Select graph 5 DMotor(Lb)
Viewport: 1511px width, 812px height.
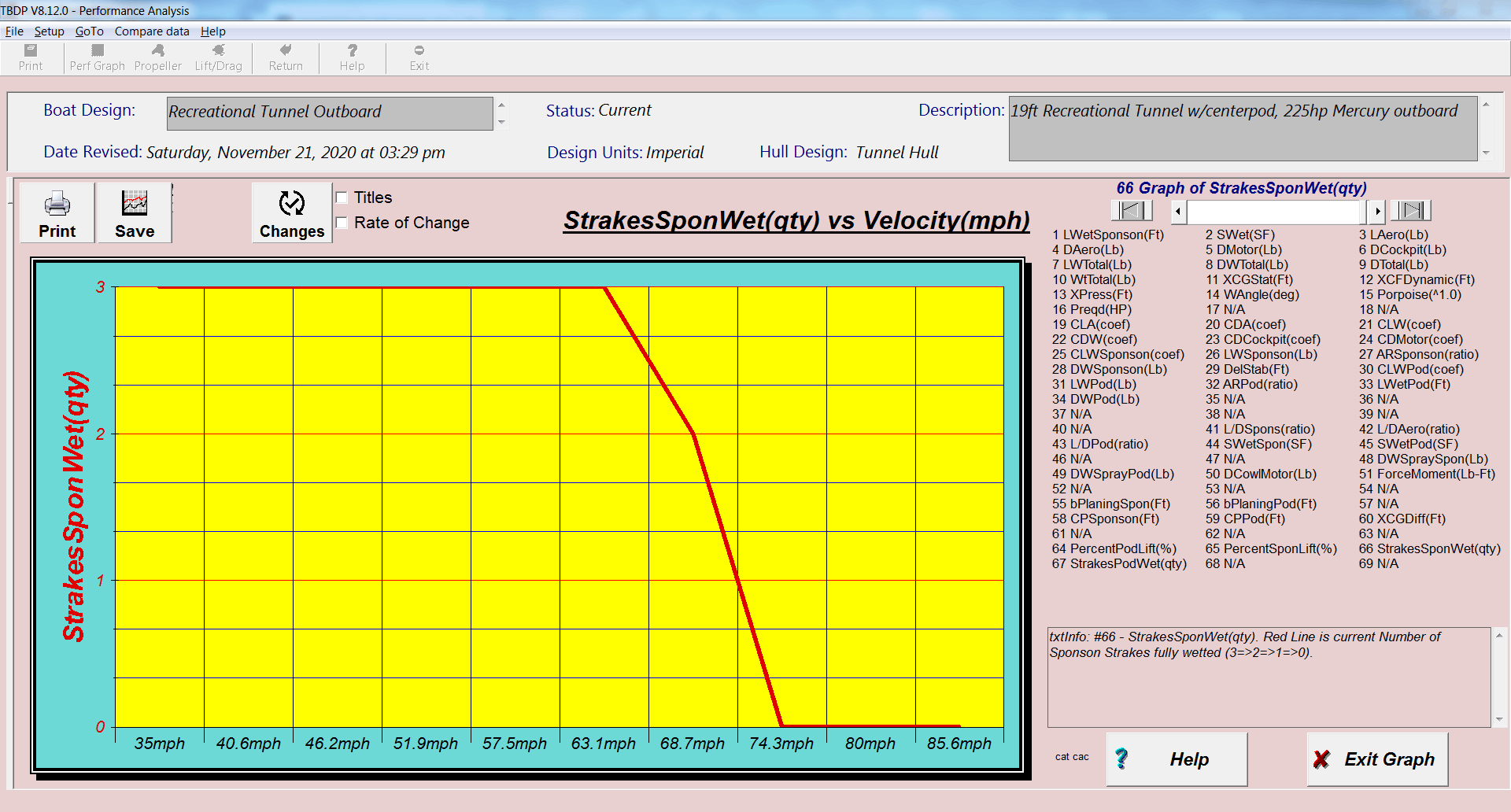[x=1243, y=249]
